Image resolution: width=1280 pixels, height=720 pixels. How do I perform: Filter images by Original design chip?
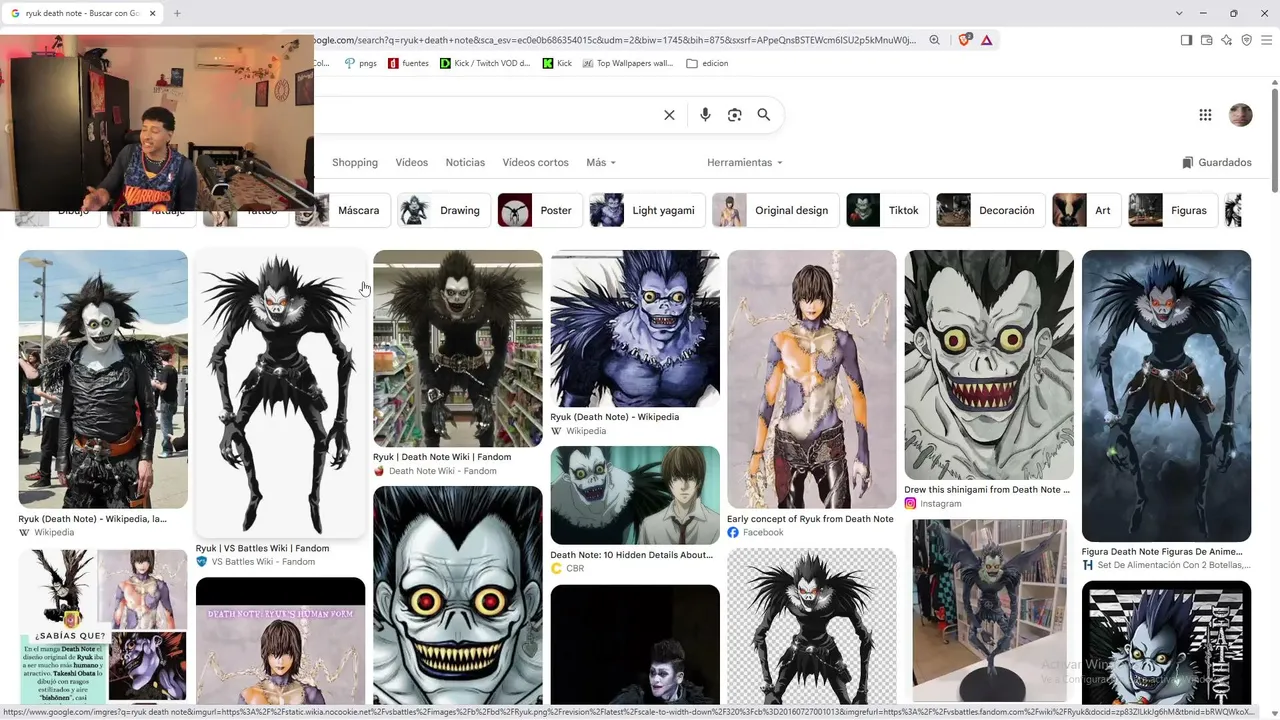click(x=775, y=210)
